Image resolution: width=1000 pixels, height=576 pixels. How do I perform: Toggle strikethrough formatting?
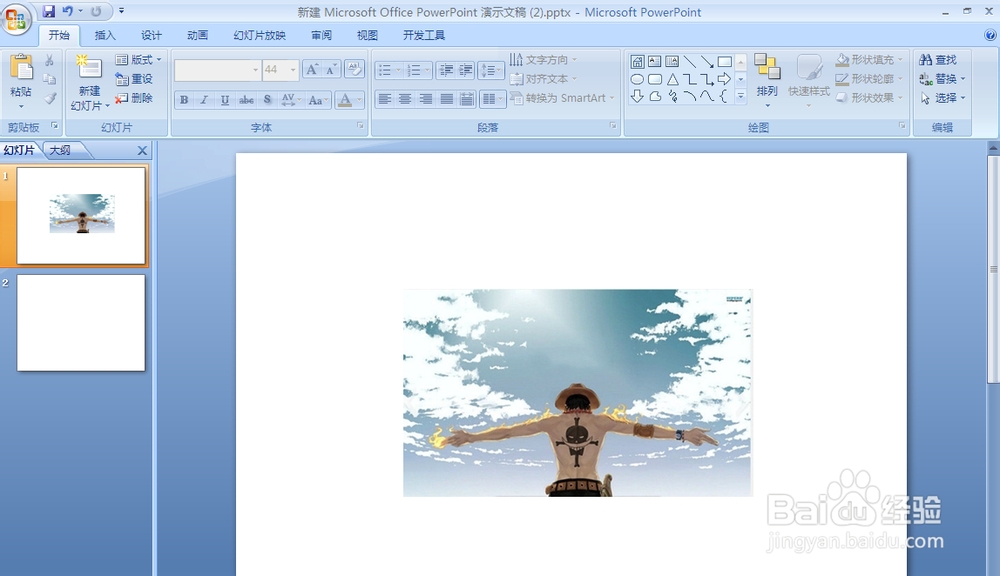pos(246,100)
